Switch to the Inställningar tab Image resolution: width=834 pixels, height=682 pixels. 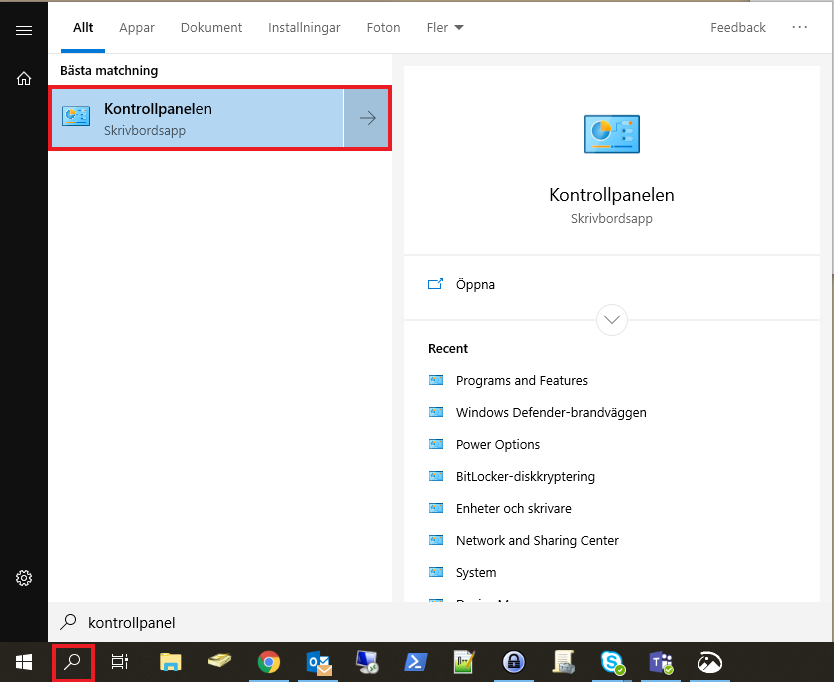[304, 28]
